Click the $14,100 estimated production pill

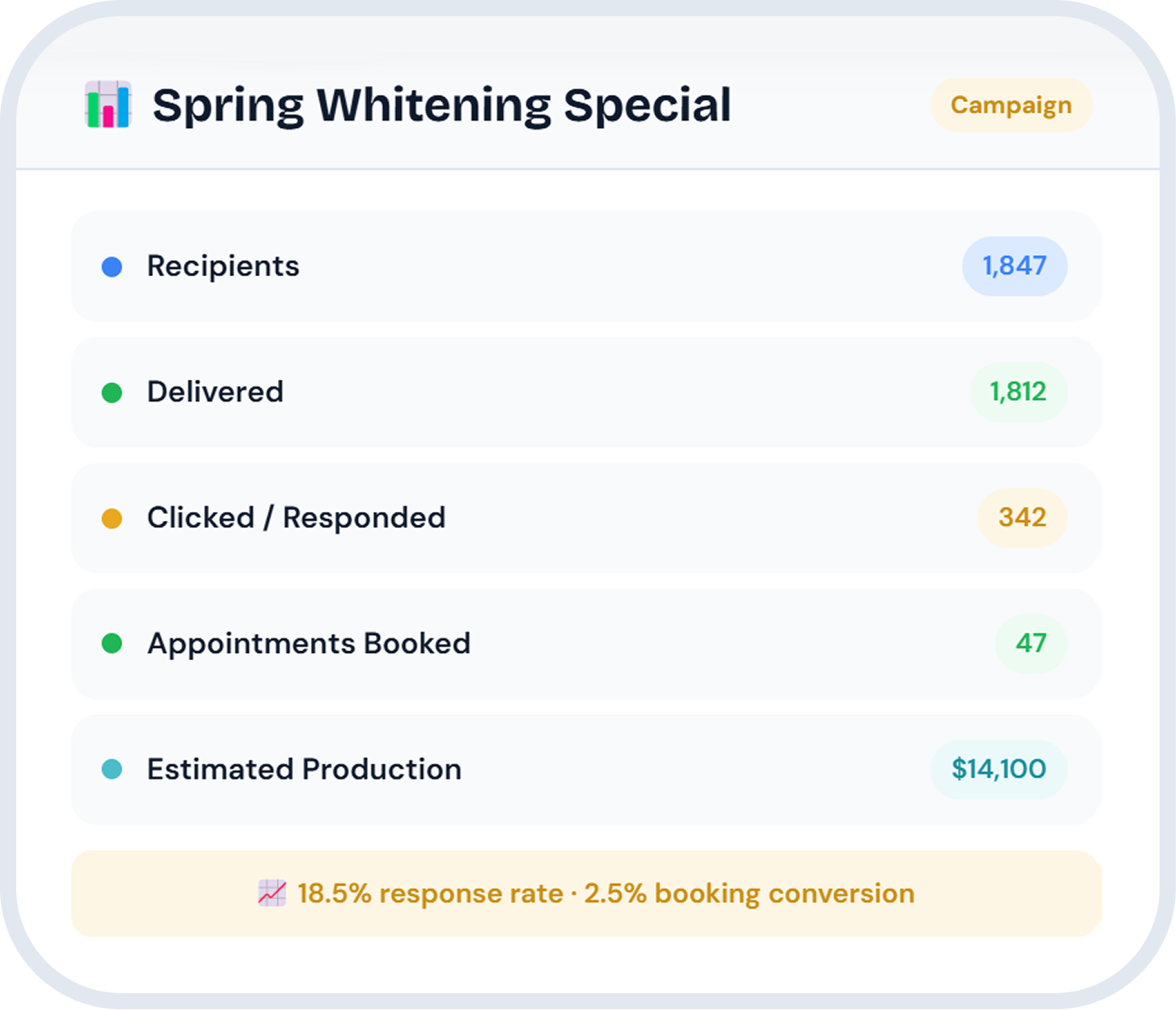coord(999,769)
